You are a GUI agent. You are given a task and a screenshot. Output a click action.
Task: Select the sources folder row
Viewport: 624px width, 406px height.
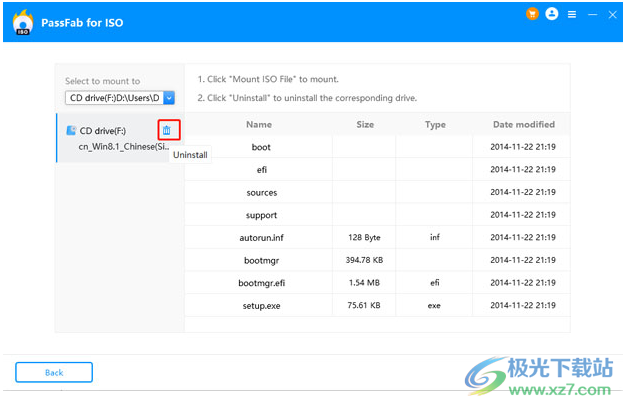tap(377, 192)
